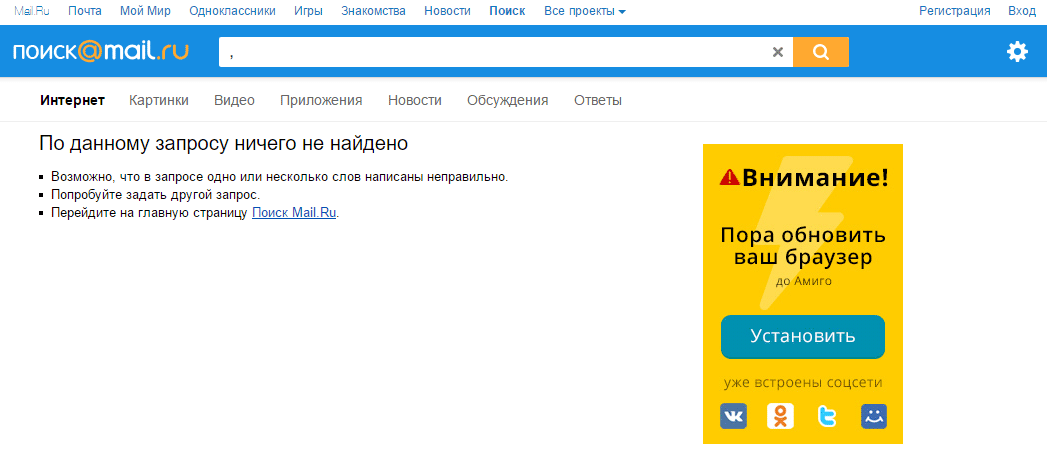This screenshot has width=1047, height=463.
Task: Click the 'уже встроены соцсети' ad caption
Action: pos(803,383)
